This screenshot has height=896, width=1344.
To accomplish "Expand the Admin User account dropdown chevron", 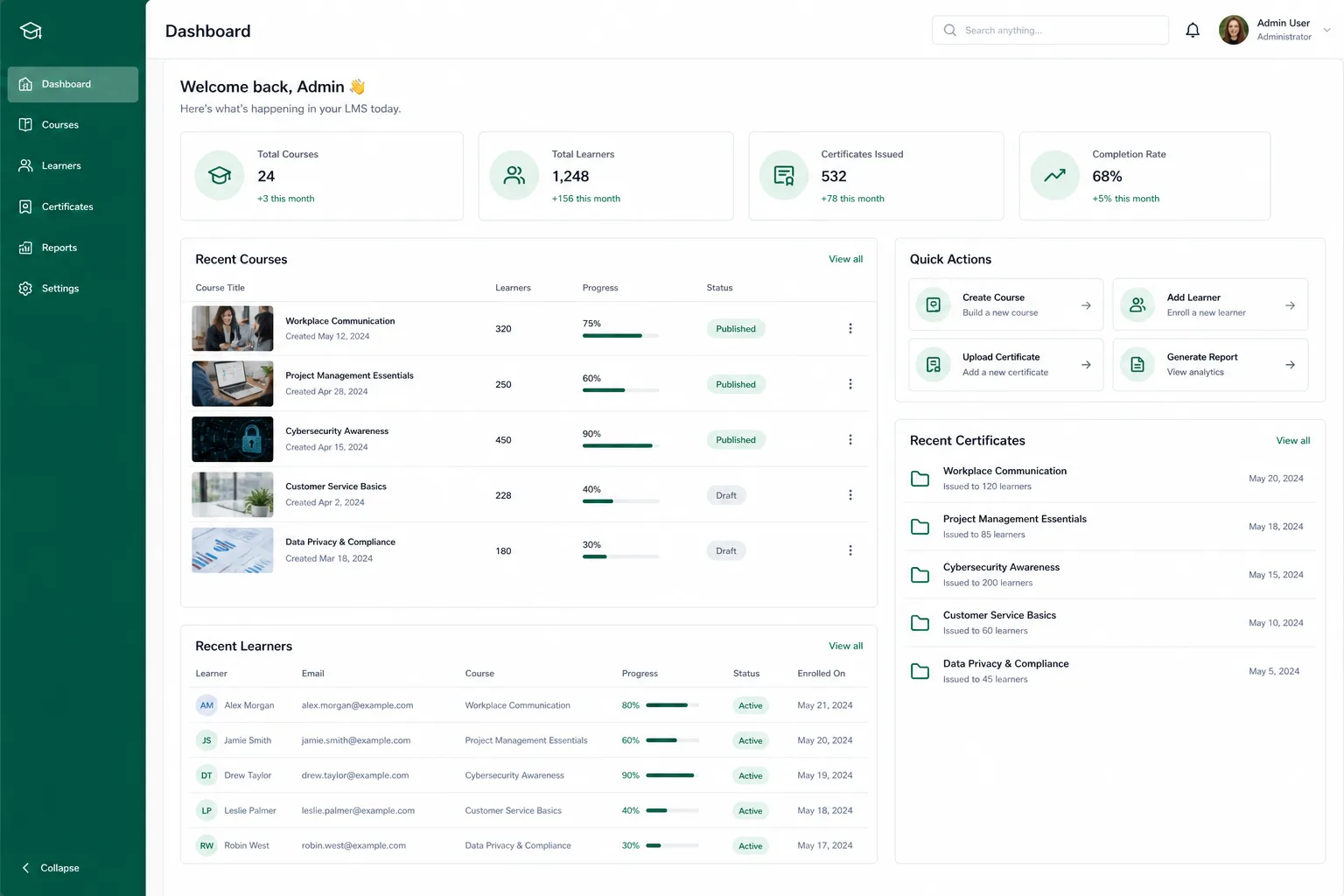I will [1326, 31].
